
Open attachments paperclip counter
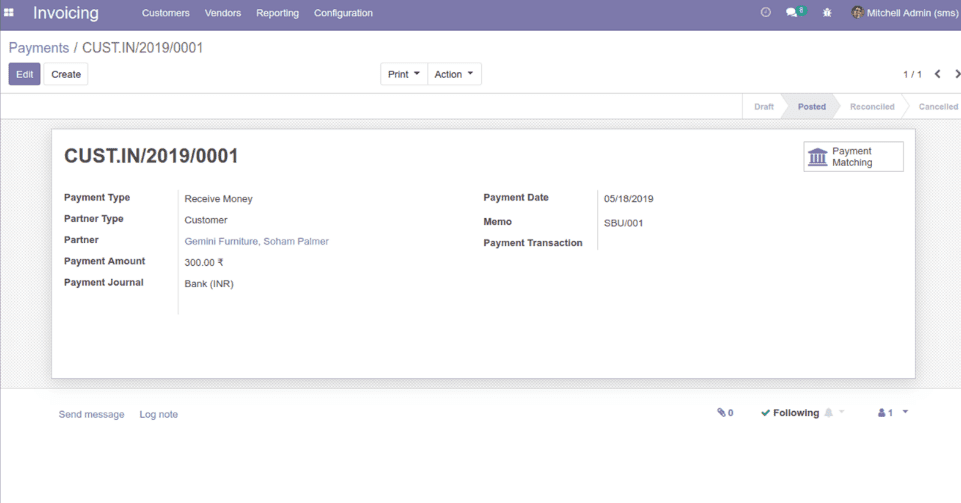pyautogui.click(x=725, y=413)
